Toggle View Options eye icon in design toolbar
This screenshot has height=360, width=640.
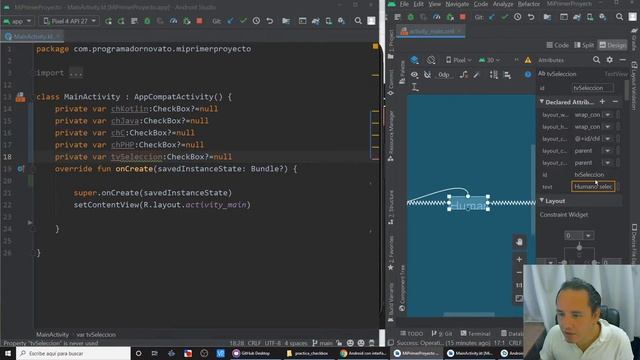point(414,75)
